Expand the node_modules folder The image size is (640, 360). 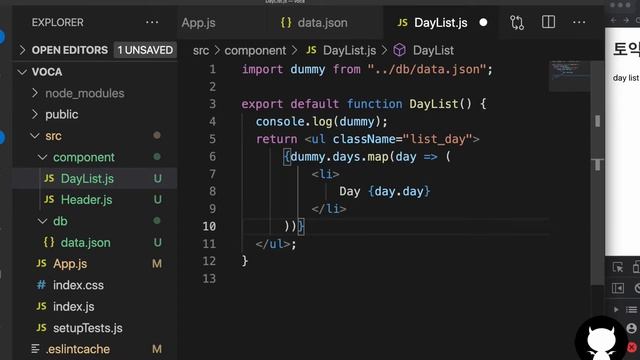[35, 93]
